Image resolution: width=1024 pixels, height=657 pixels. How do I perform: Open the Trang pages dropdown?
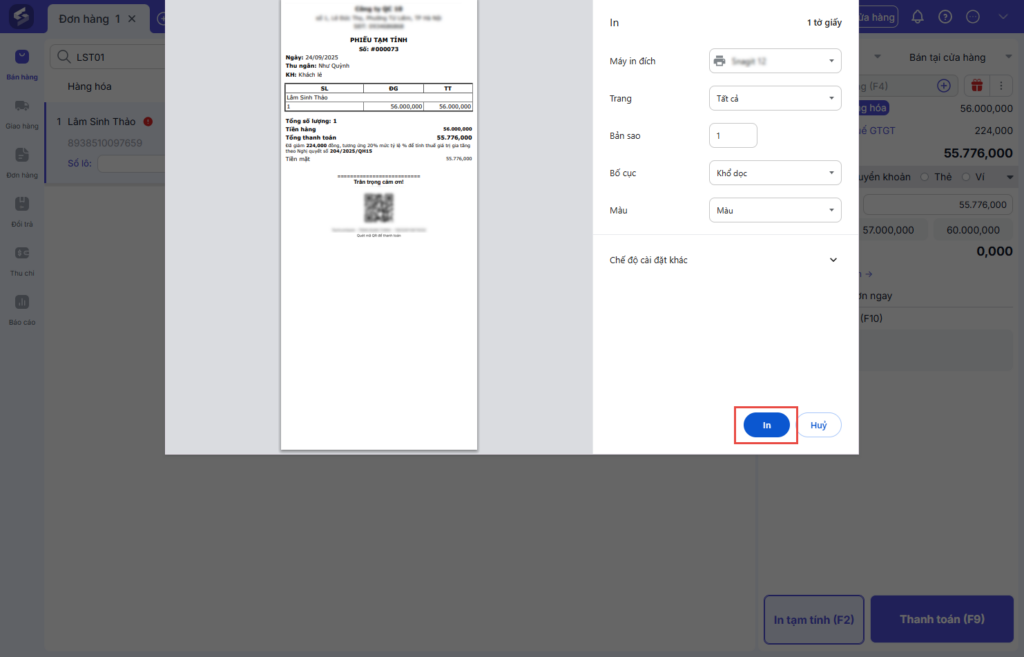(775, 99)
